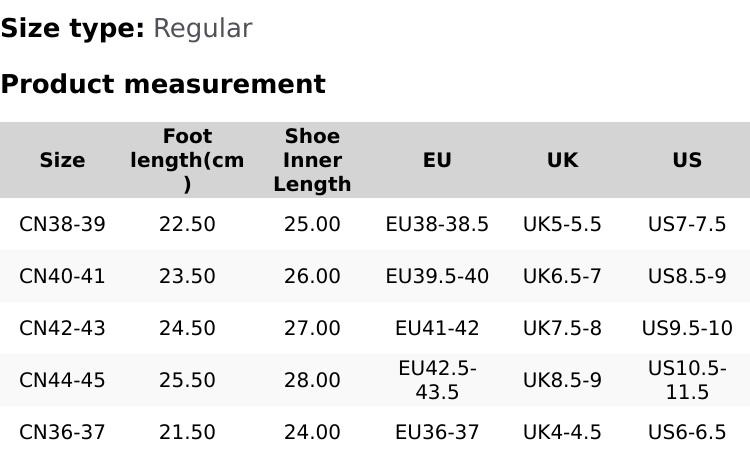Image resolution: width=750 pixels, height=458 pixels.
Task: Click the US column header
Action: (687, 160)
